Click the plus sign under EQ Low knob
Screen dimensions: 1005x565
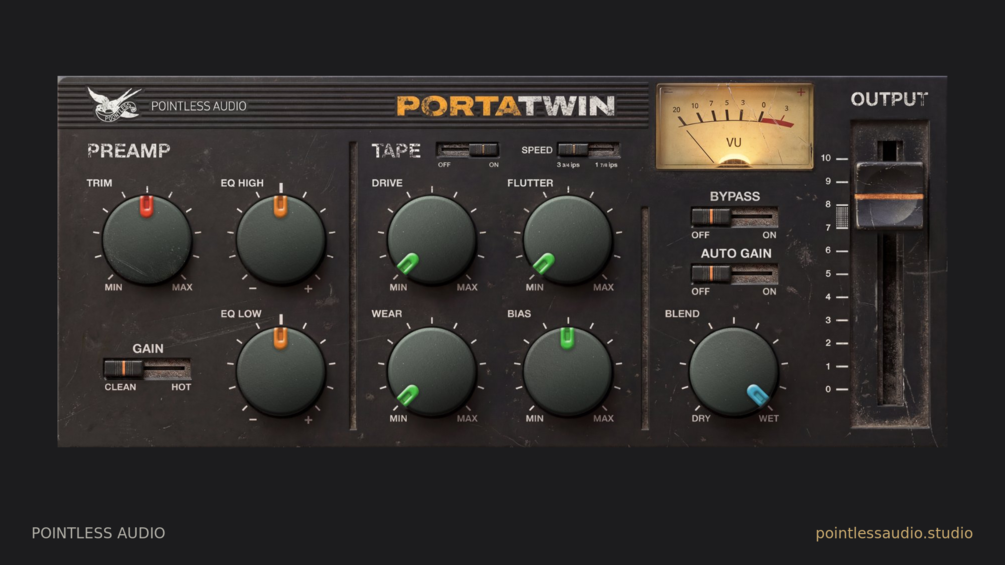[x=308, y=420]
